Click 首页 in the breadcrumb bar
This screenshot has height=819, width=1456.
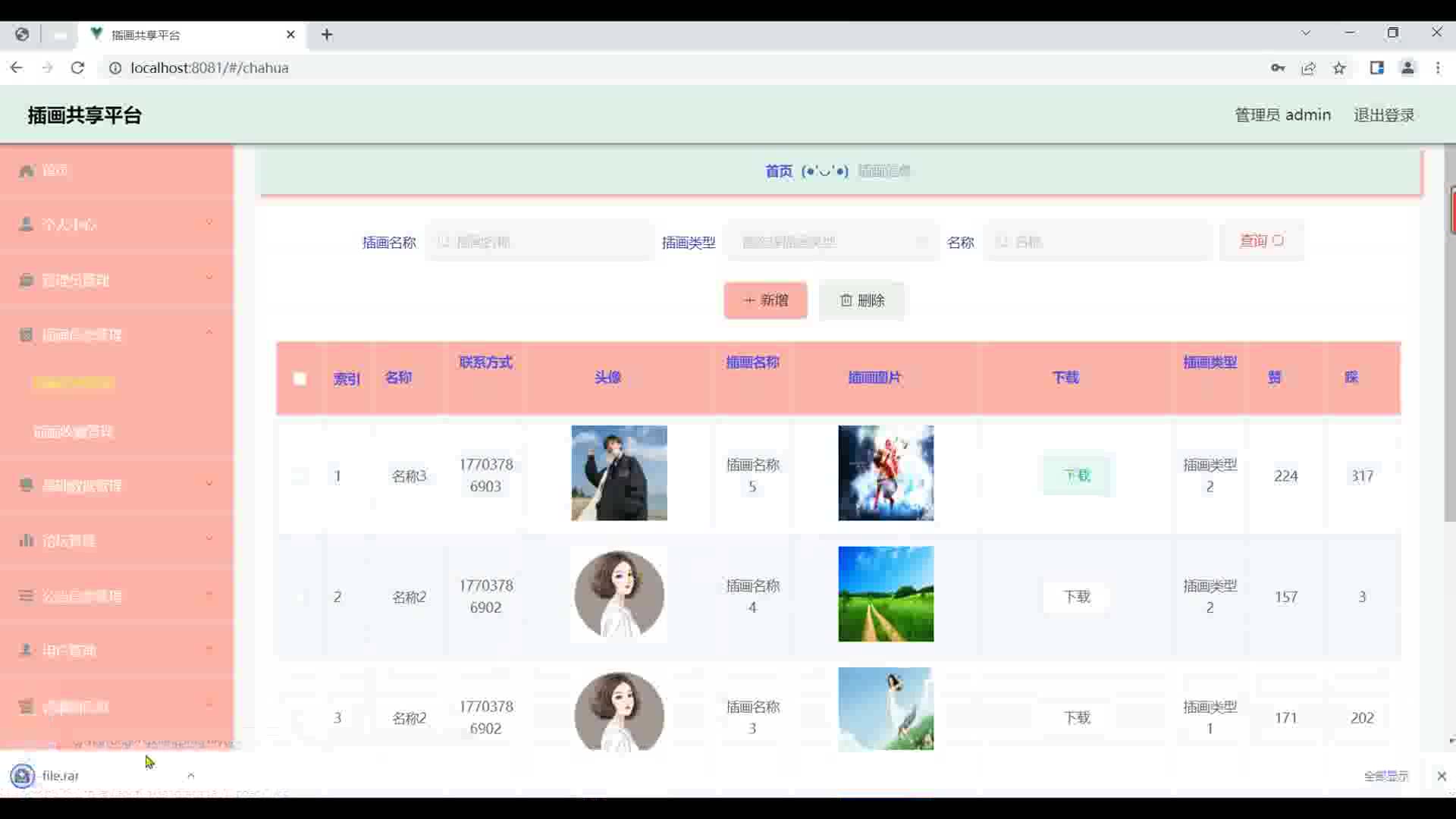[778, 171]
